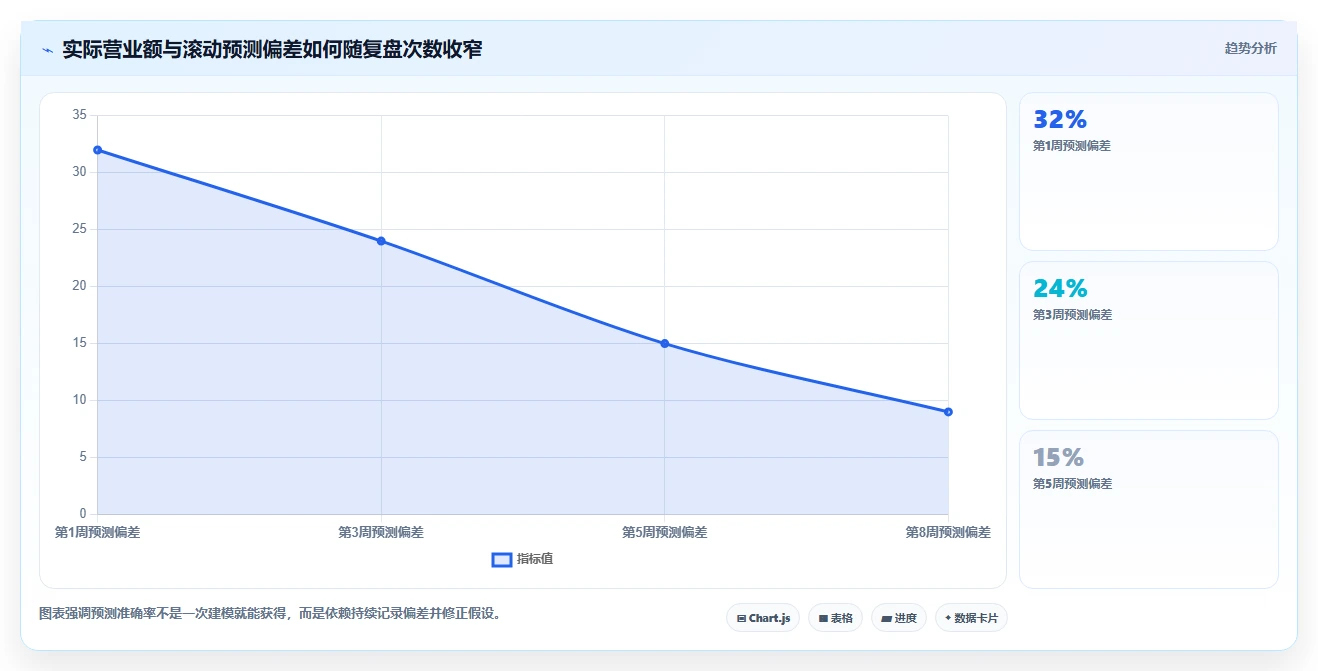The image size is (1318, 671).
Task: Open the 15% 第5周预测偏差 card
Action: [1148, 509]
